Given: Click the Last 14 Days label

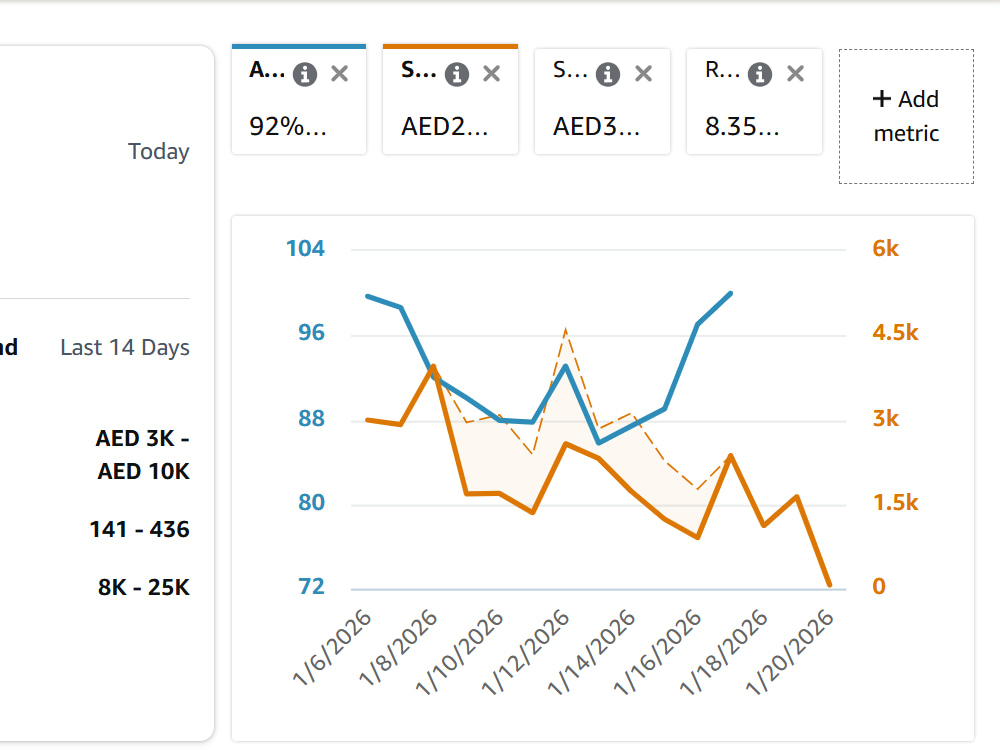Looking at the screenshot, I should coord(125,348).
